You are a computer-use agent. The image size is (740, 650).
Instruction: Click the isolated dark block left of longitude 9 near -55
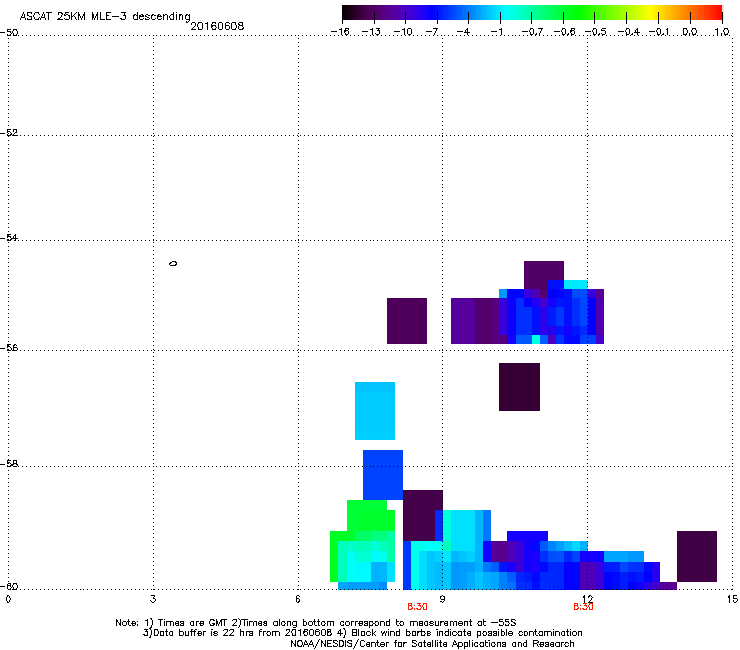click(x=407, y=321)
